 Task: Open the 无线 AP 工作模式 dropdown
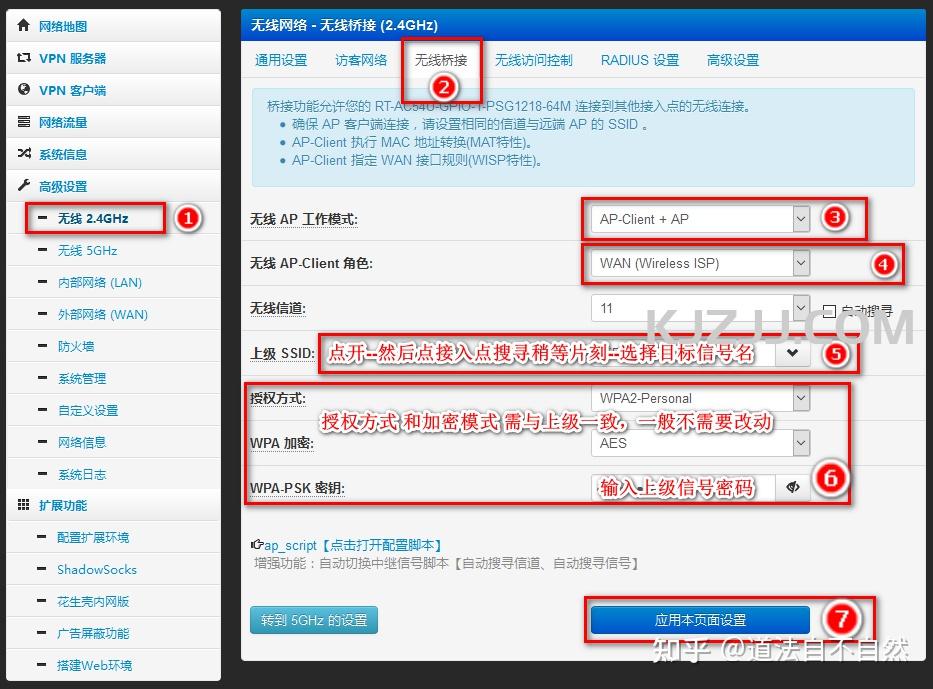click(x=700, y=219)
